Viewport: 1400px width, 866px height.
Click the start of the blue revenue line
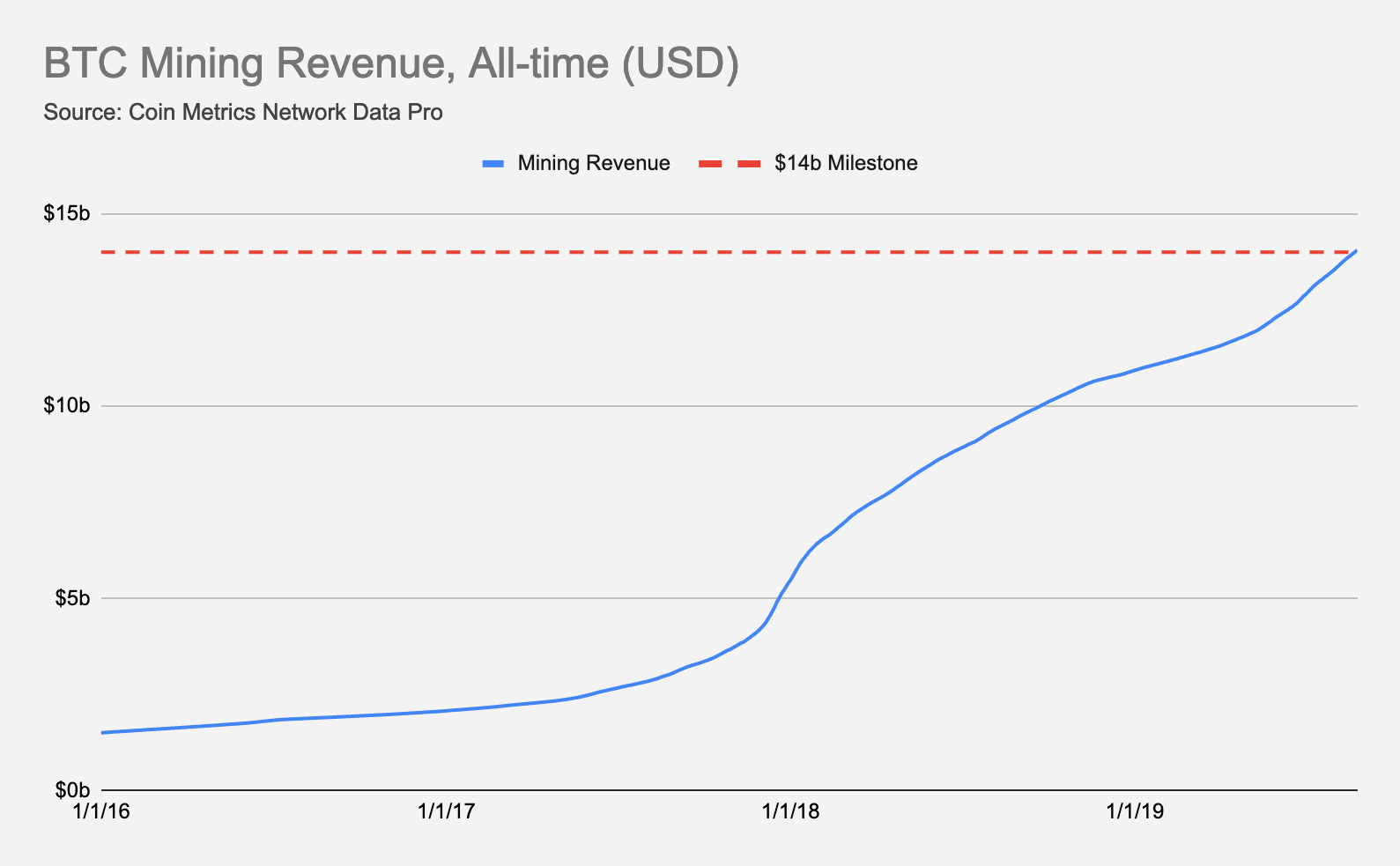104,732
